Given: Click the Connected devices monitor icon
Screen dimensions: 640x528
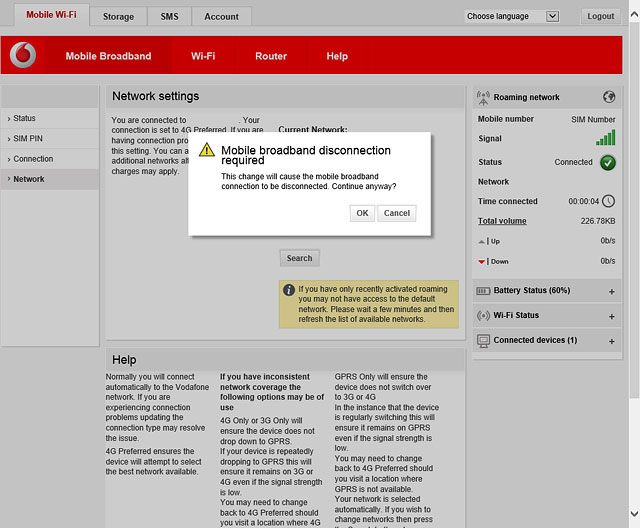Looking at the screenshot, I should tap(483, 341).
